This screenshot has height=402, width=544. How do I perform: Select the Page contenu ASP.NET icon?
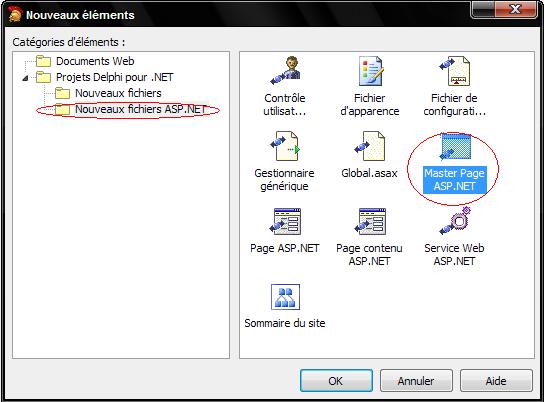[370, 221]
